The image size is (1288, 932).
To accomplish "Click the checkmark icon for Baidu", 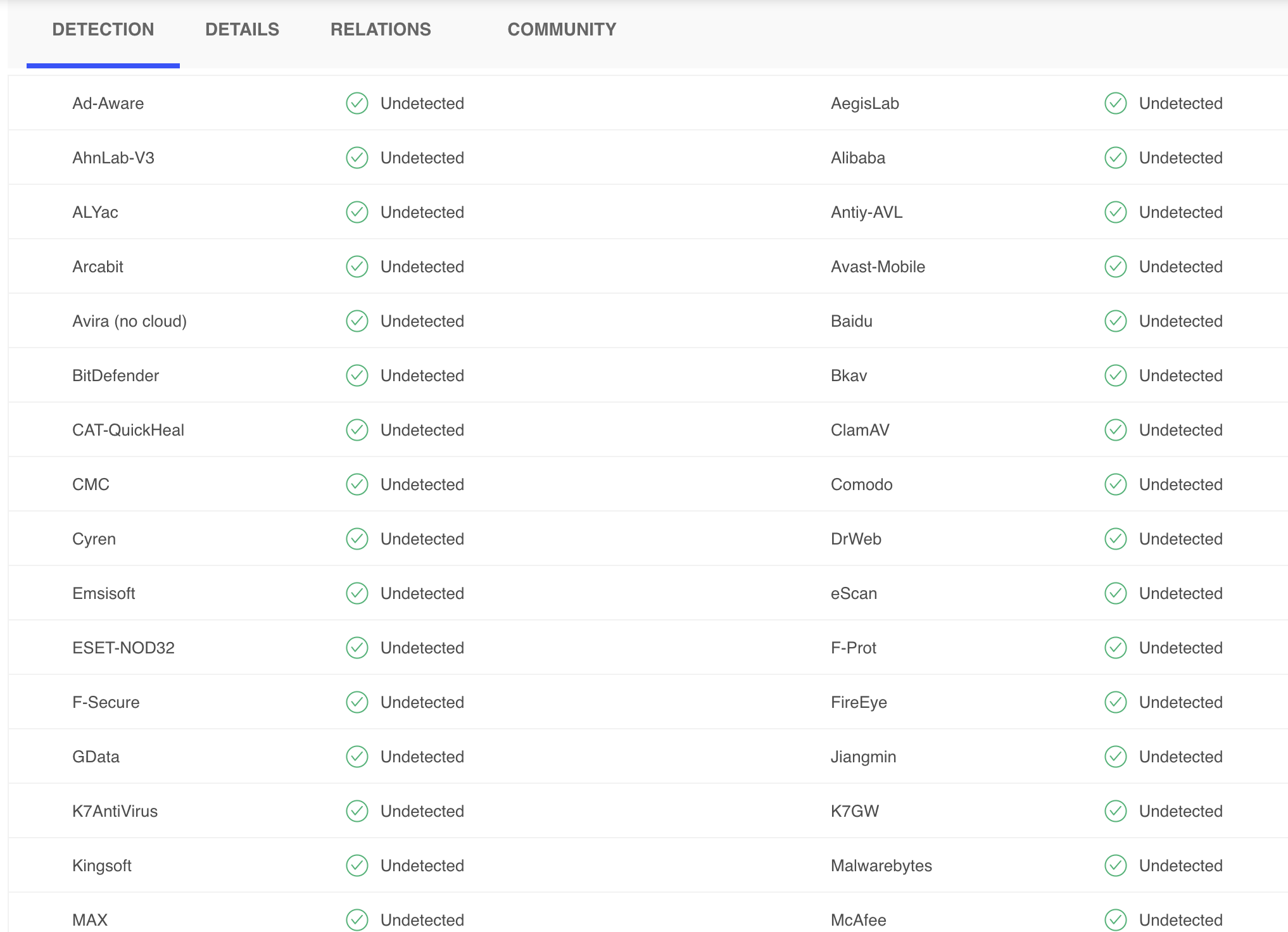I will click(1116, 321).
